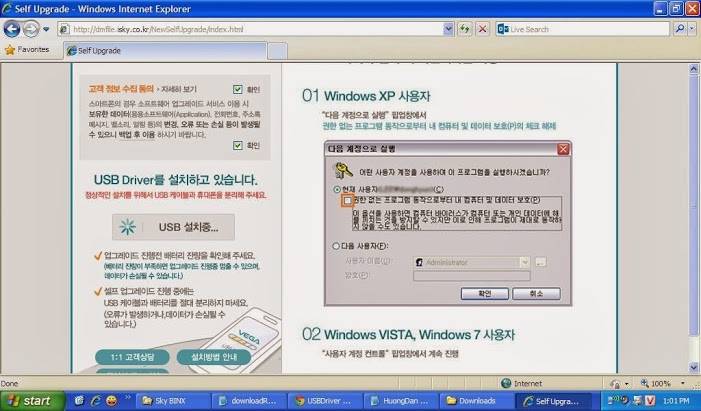Open a new blank tab button
Viewport: 701px width, 411px height.
tap(277, 51)
